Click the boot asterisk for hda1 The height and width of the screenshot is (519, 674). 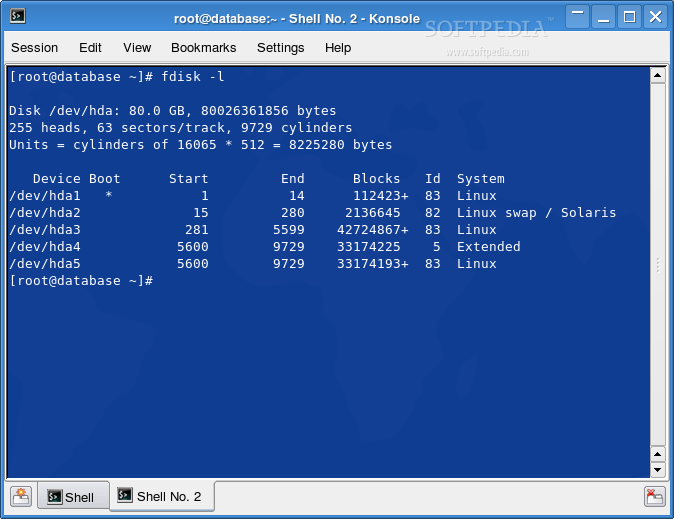point(109,195)
